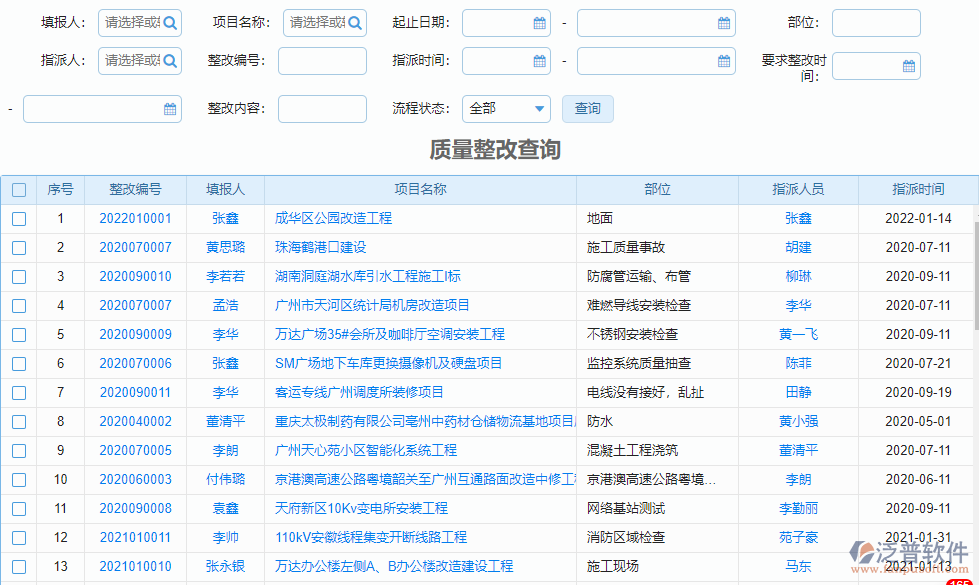The height and width of the screenshot is (585, 979).
Task: Click assignee link 胡建
Action: [x=798, y=247]
